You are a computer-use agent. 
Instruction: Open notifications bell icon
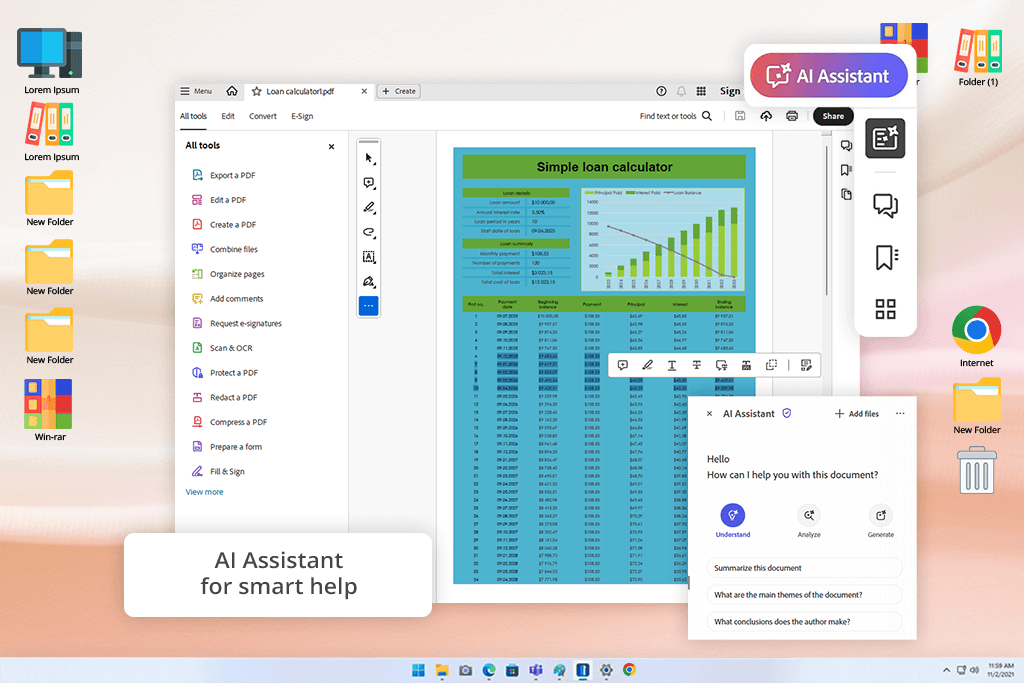point(681,91)
